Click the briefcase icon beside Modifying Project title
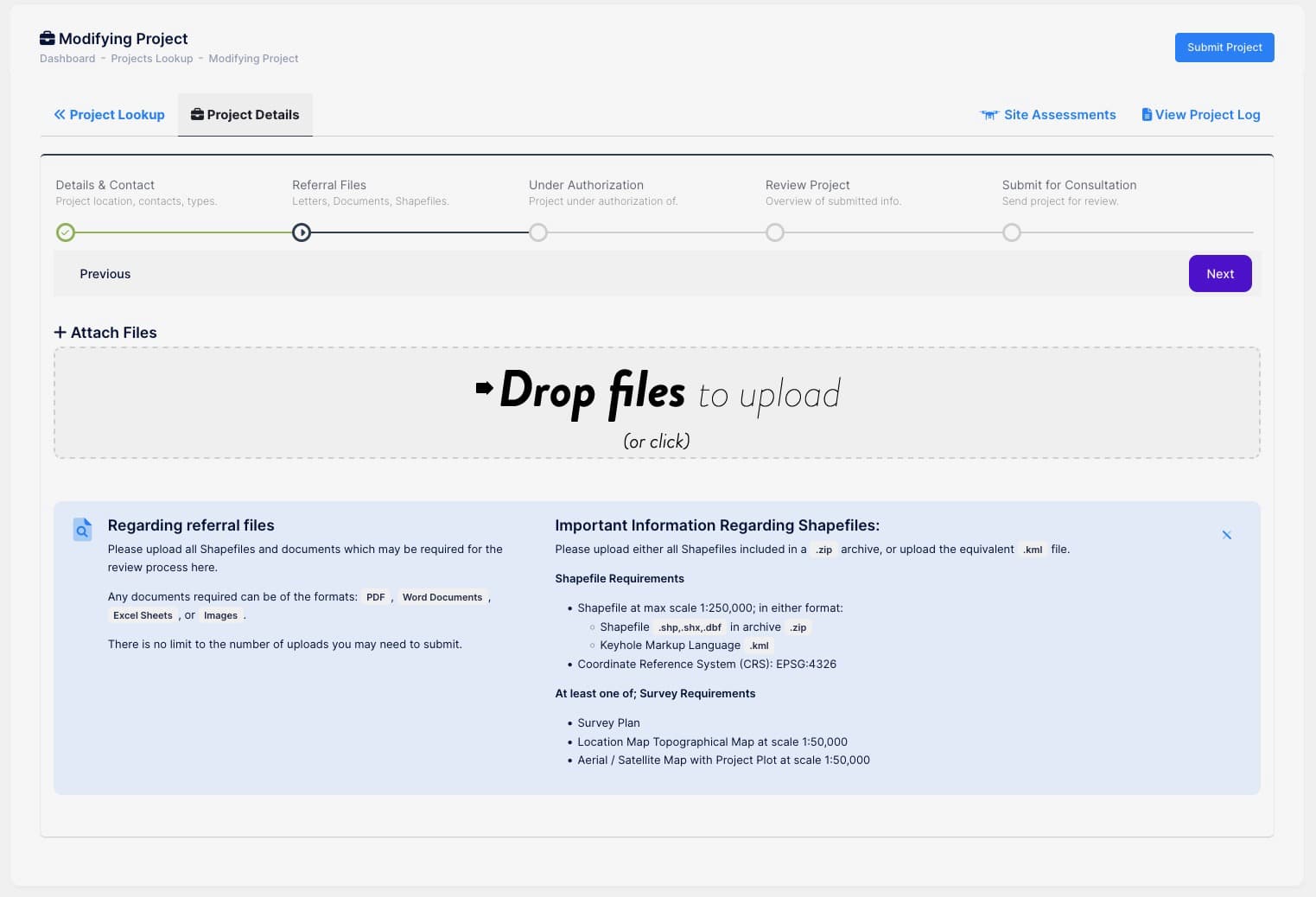The width and height of the screenshot is (1316, 897). point(48,38)
